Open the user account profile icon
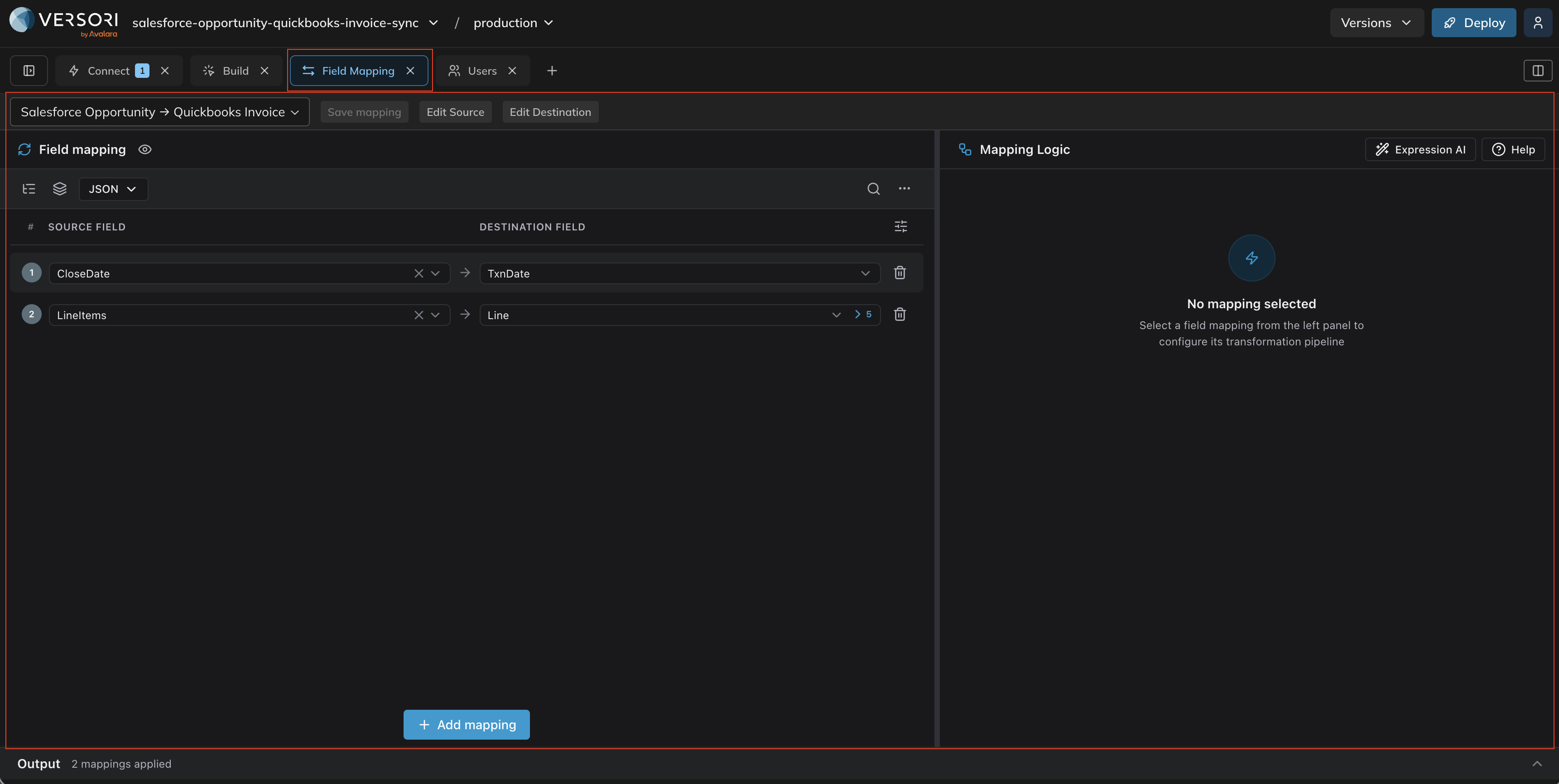 click(1537, 23)
